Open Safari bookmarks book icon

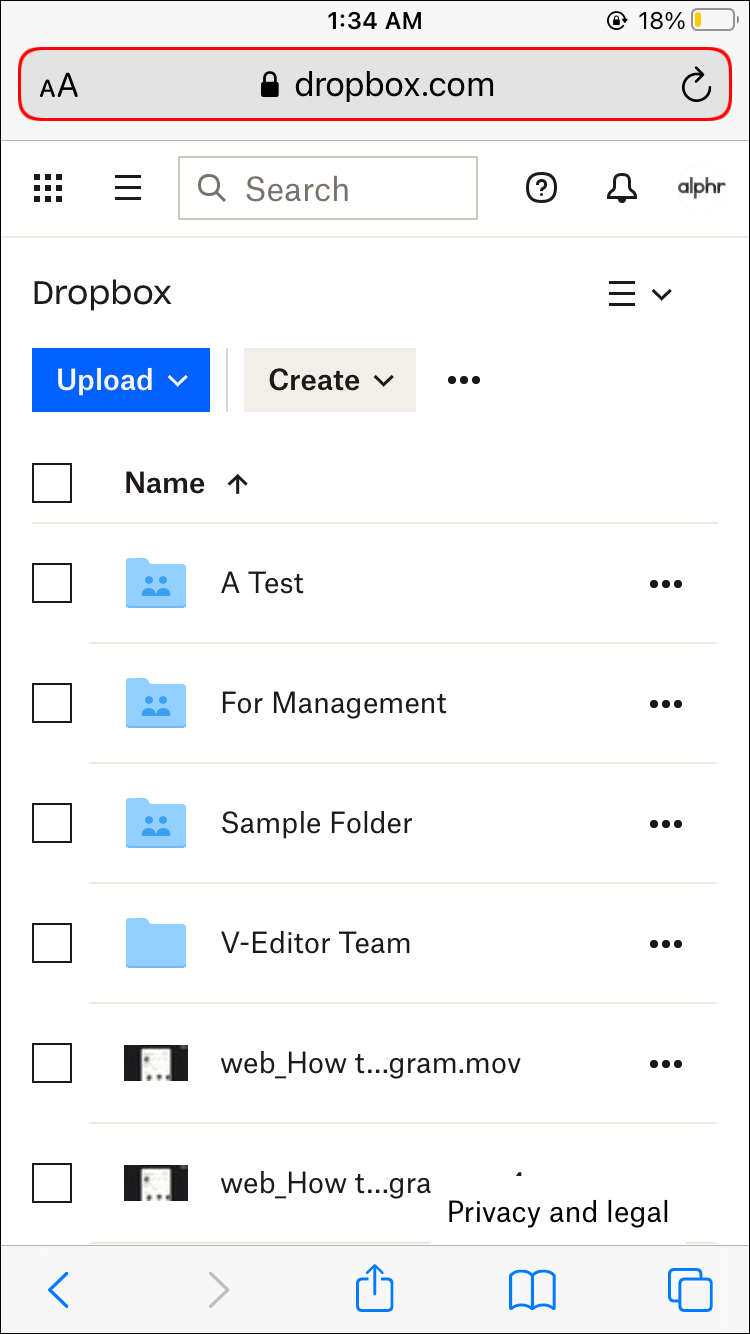532,1289
